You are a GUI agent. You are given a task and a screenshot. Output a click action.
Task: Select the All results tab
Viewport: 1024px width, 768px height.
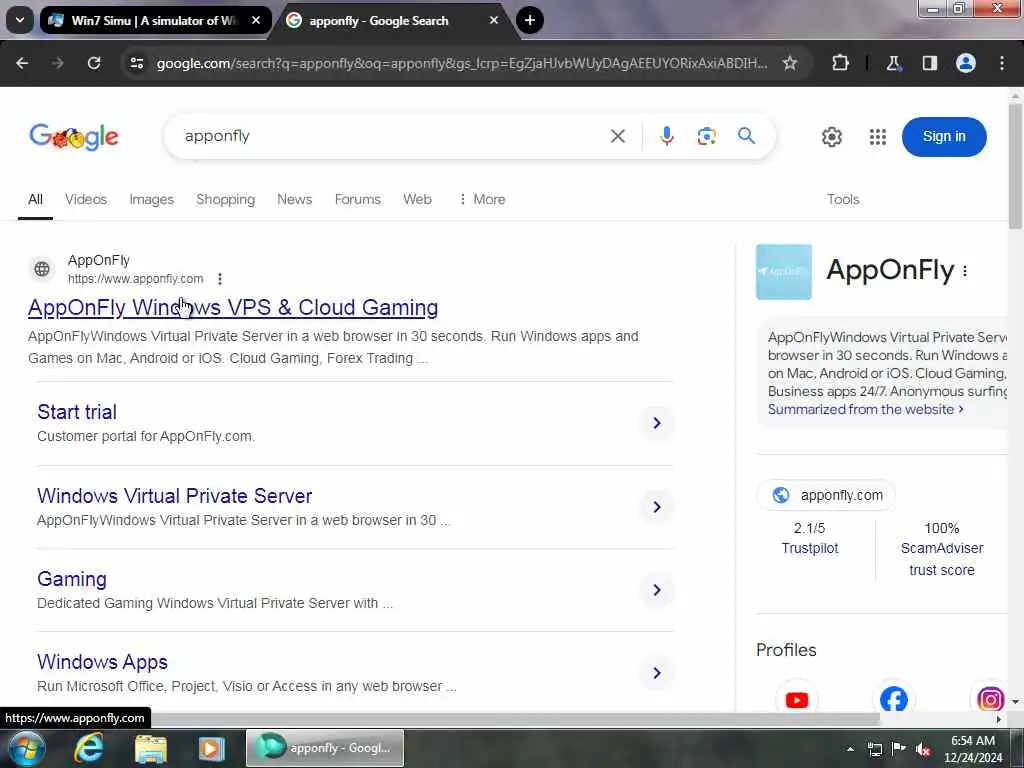pyautogui.click(x=35, y=199)
